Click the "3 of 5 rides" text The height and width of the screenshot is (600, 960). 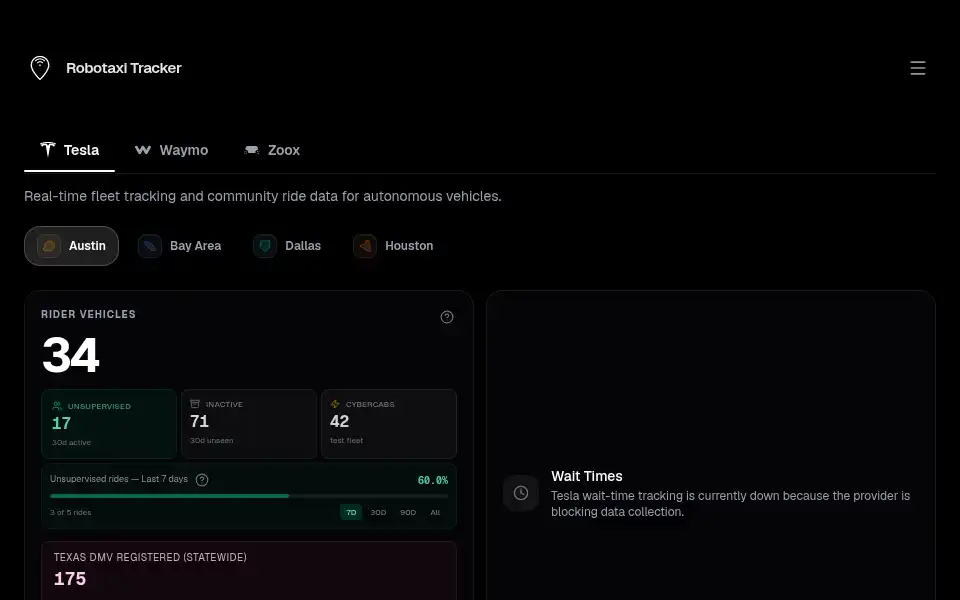(70, 512)
